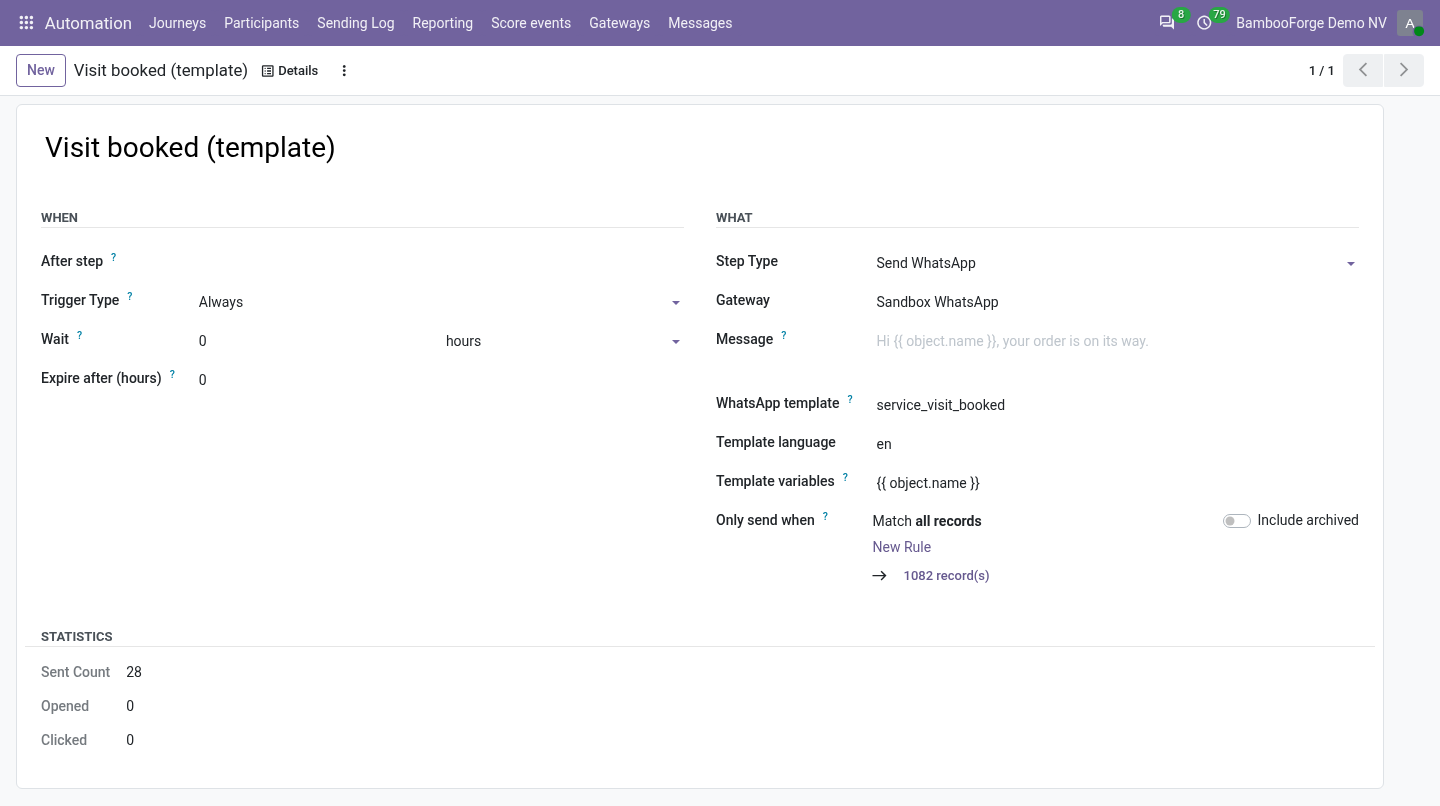Show help tooltip for Message field
This screenshot has width=1440, height=806.
coord(783,335)
